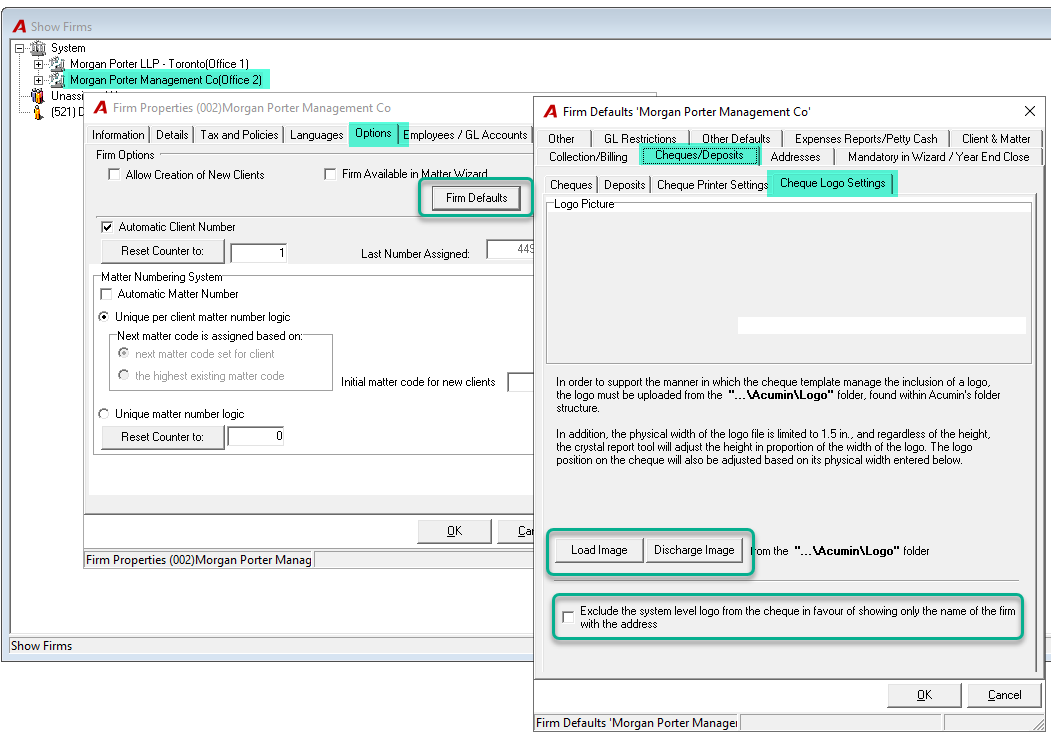Screen dimensions: 1051x738
Task: Select Unique per client matter number logic
Action: point(104,317)
